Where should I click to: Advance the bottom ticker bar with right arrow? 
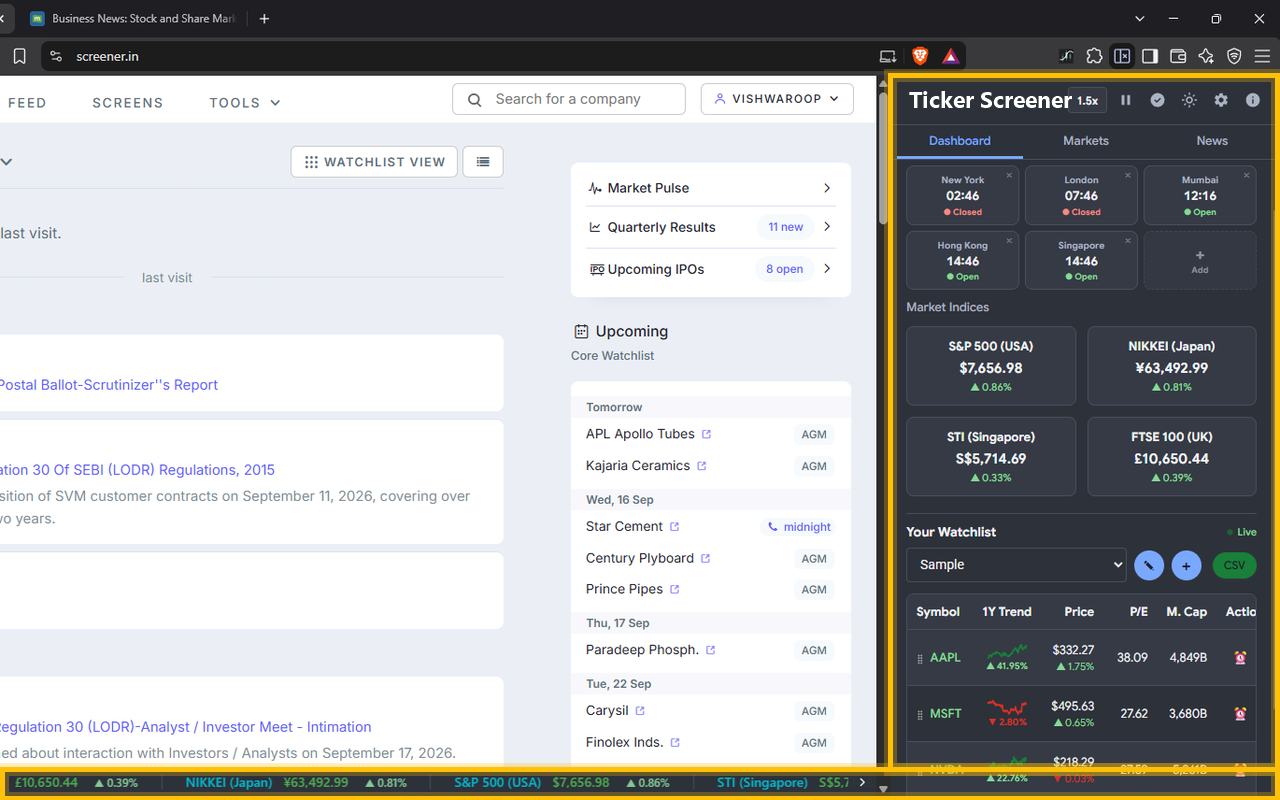[863, 783]
